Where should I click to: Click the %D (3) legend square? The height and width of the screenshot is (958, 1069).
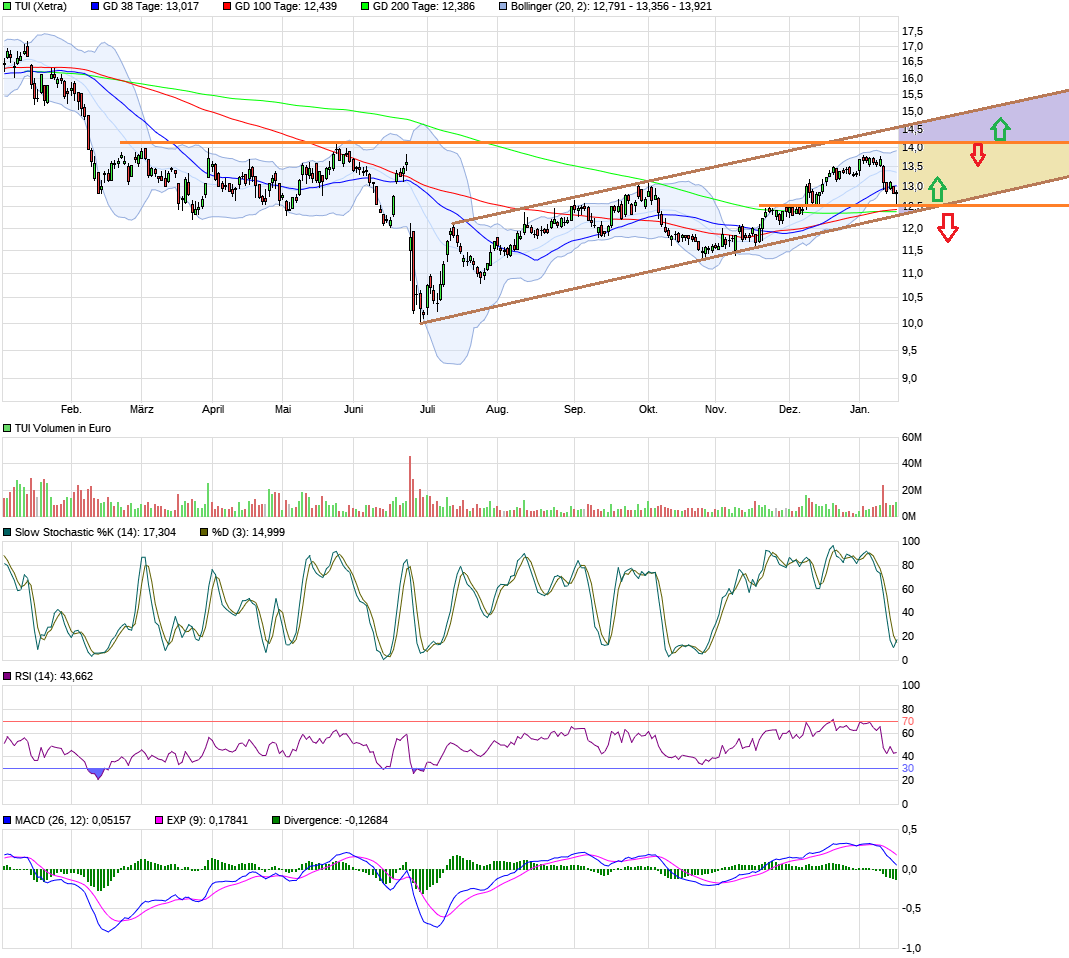[204, 532]
